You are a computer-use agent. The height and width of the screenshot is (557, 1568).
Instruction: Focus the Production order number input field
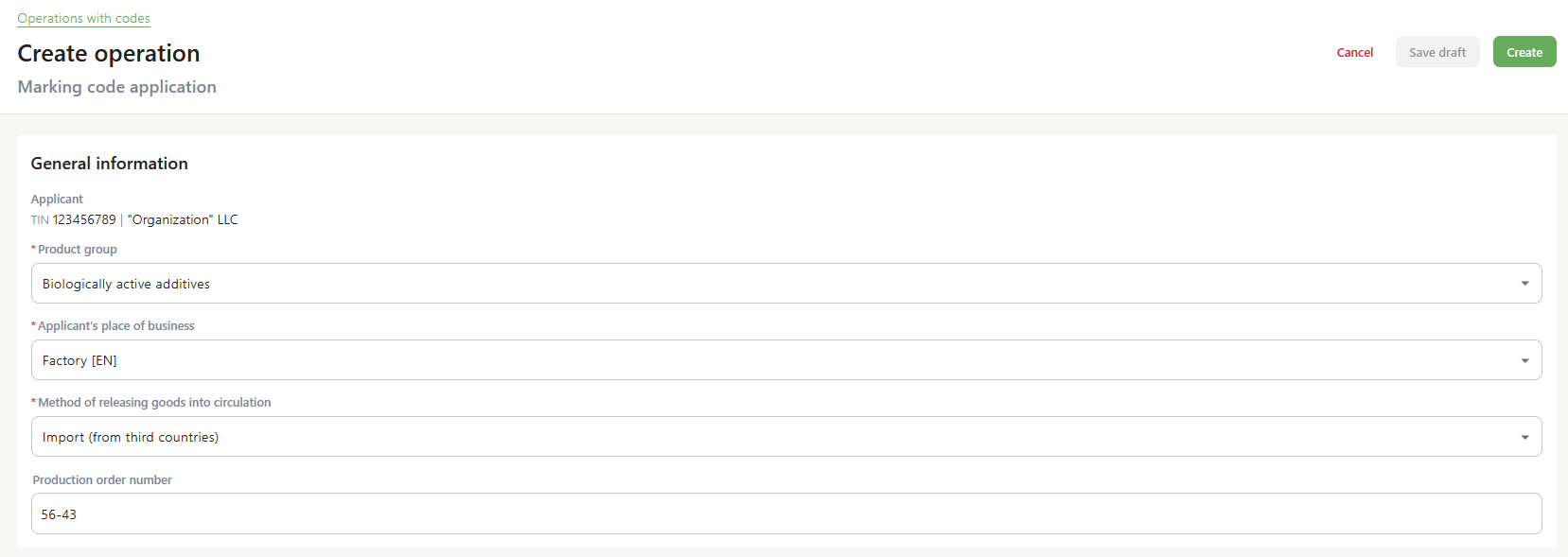coord(786,513)
